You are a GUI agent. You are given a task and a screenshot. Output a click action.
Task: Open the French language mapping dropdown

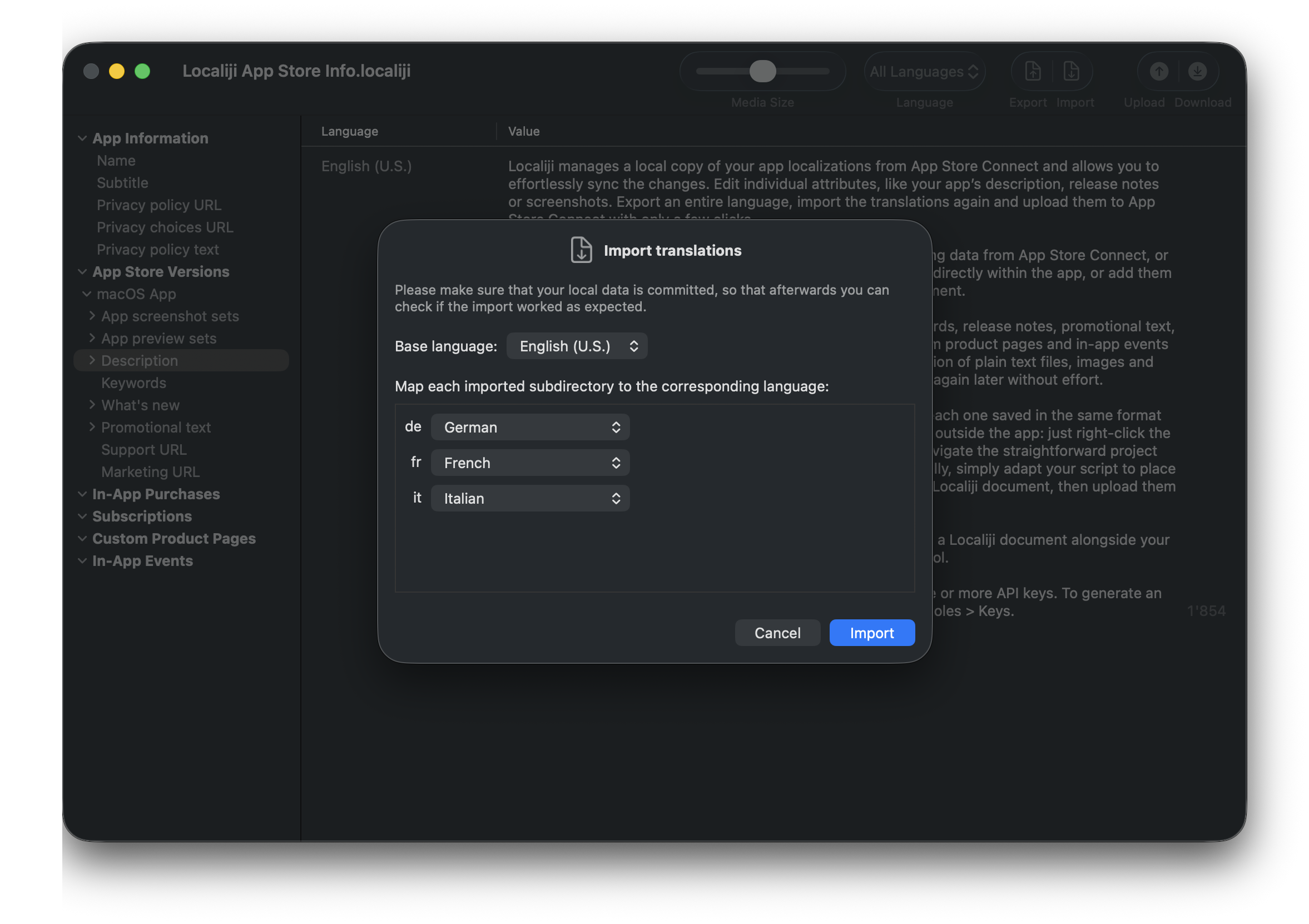[529, 463]
